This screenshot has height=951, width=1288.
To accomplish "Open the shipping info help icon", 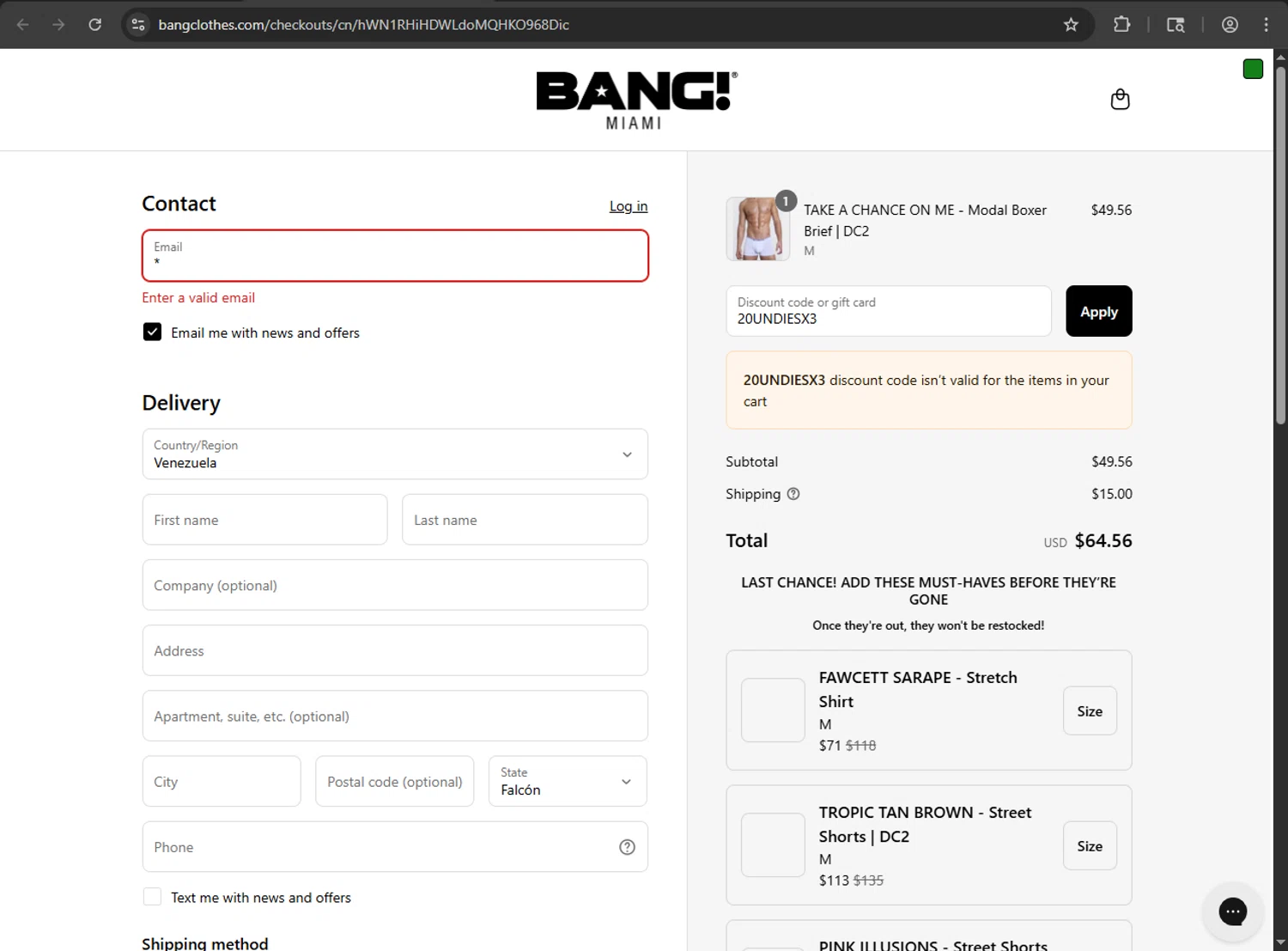I will point(793,494).
